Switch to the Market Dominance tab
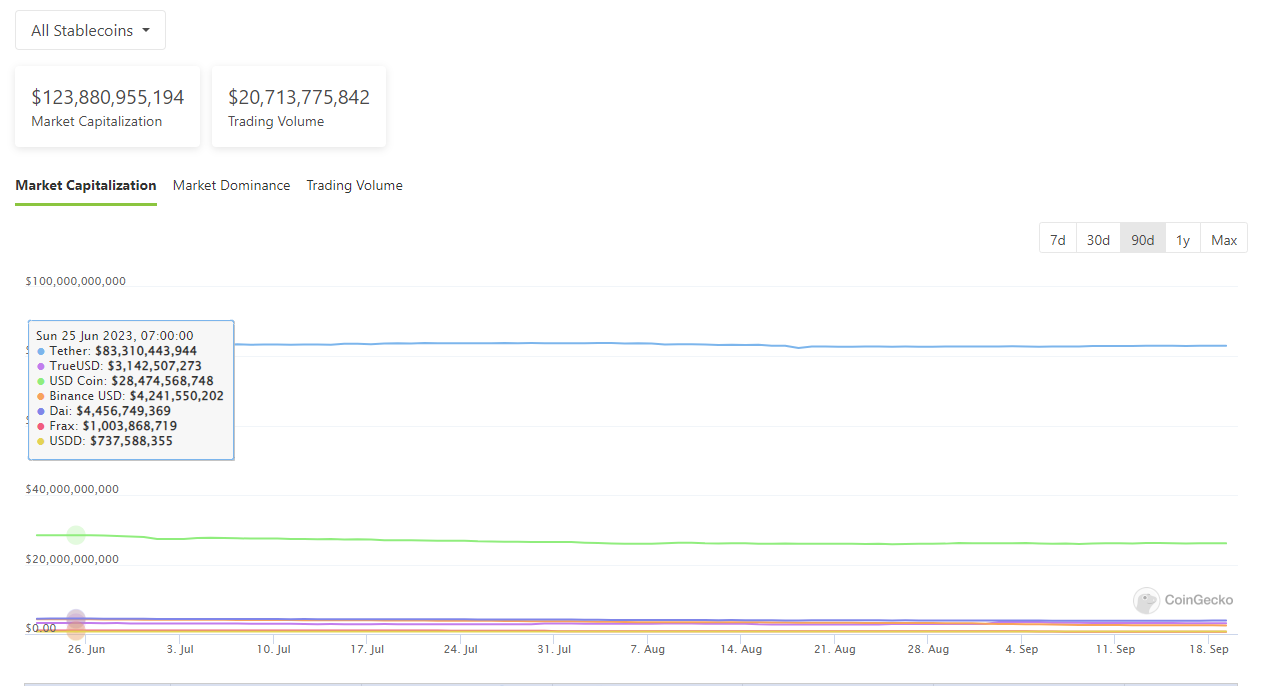1263x686 pixels. [231, 185]
